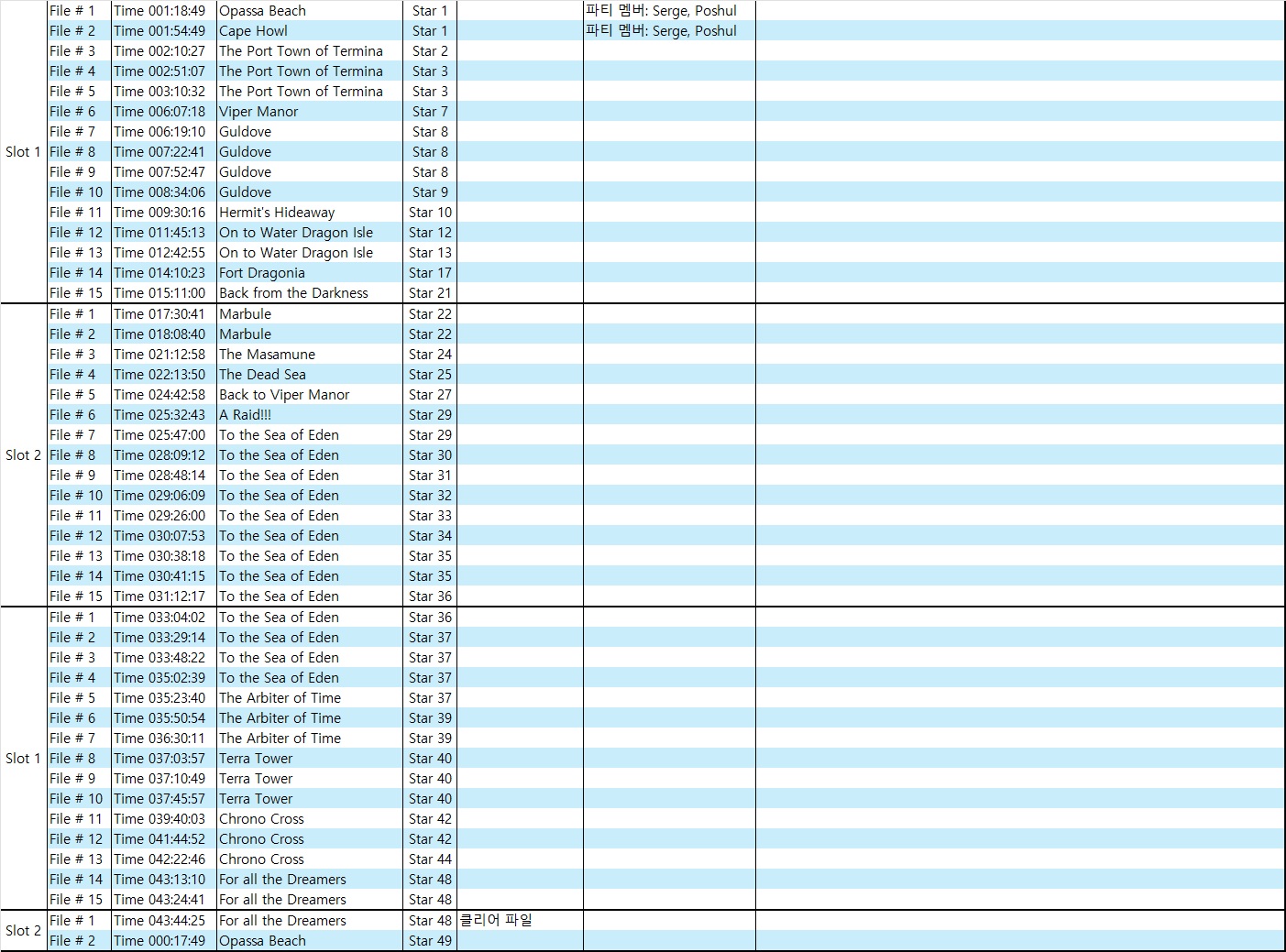This screenshot has width=1286, height=952.
Task: Select the Star 34 cell
Action: 430,536
